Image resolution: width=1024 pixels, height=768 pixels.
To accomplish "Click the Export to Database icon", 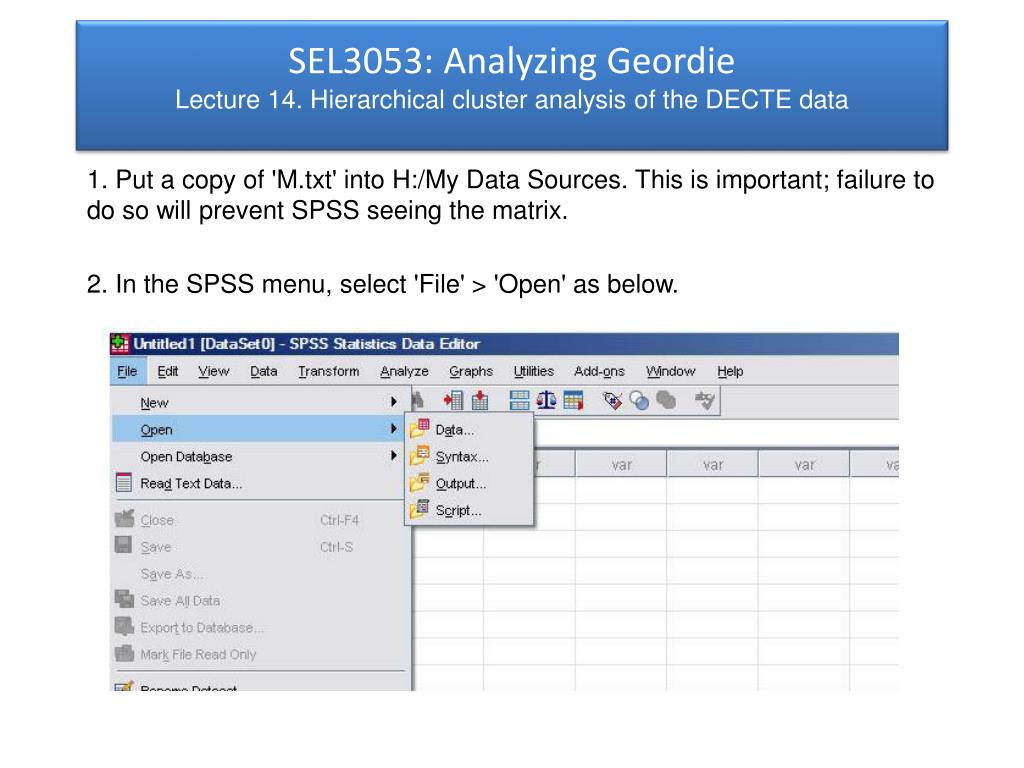I will tap(124, 626).
